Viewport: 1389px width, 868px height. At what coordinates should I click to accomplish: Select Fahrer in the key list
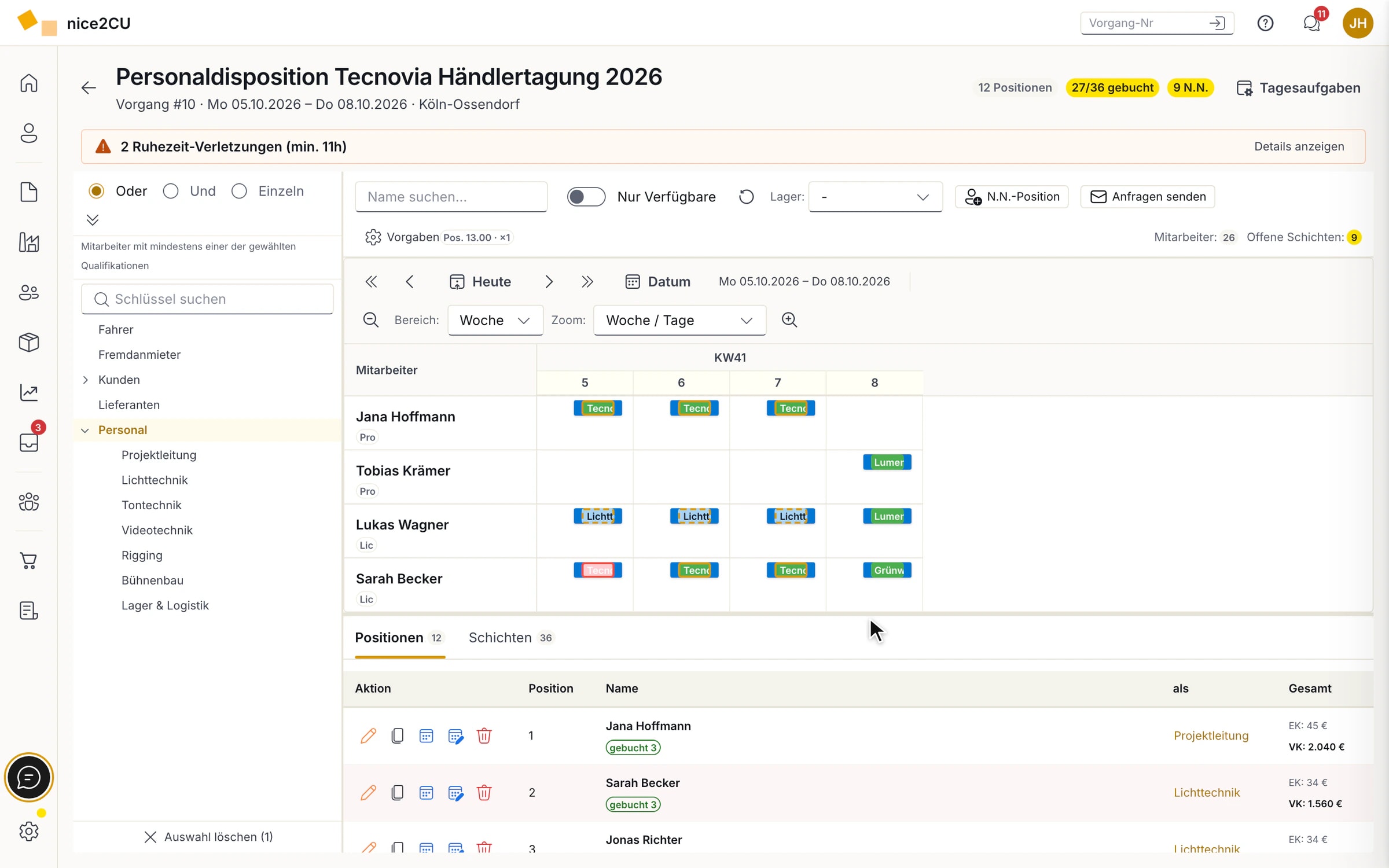click(x=116, y=329)
